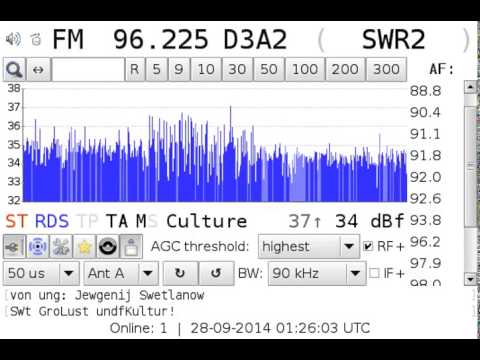
Task: Click the 96.225 frequency display
Action: tap(161, 39)
